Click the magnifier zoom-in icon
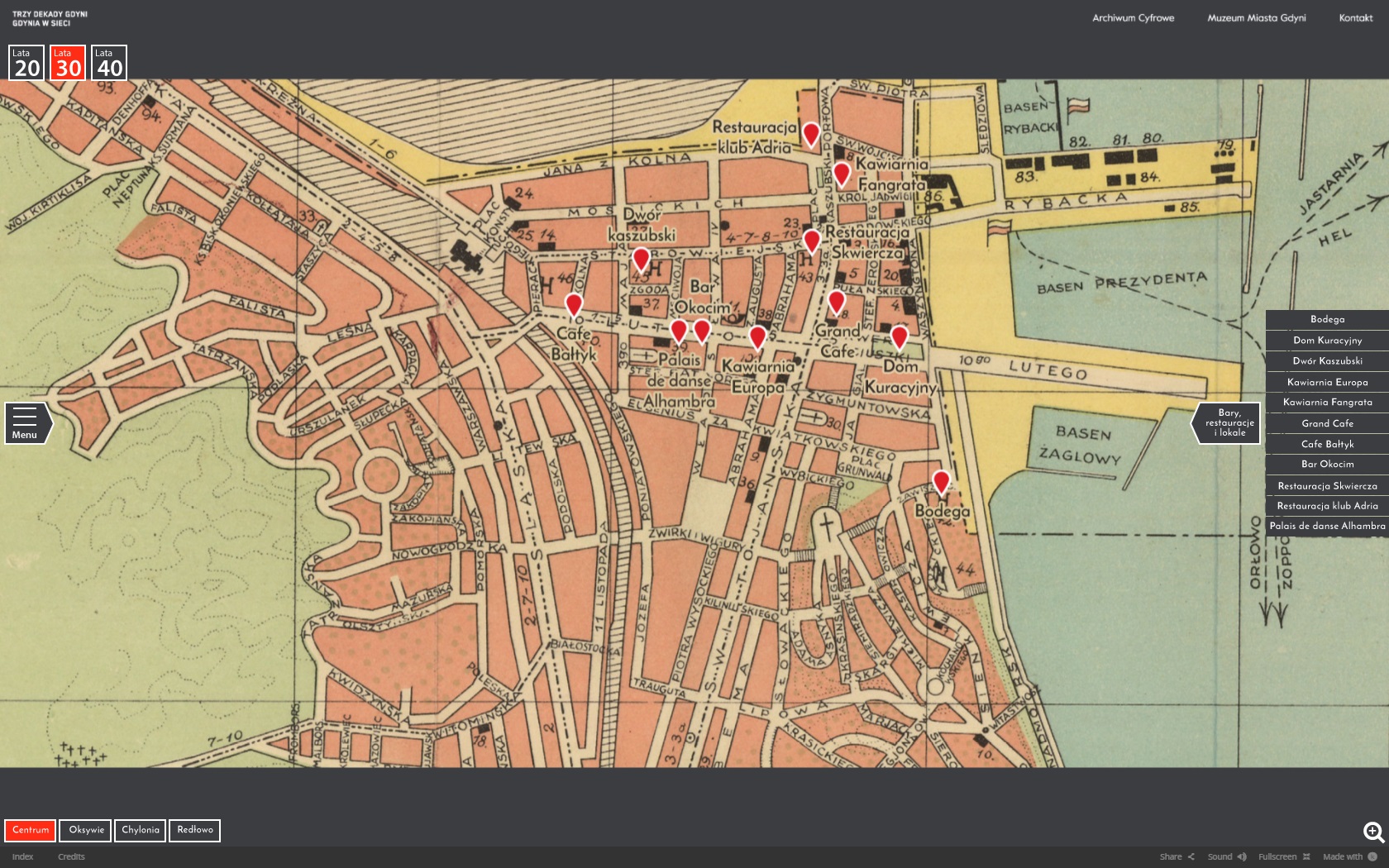1389x868 pixels. 1373,832
